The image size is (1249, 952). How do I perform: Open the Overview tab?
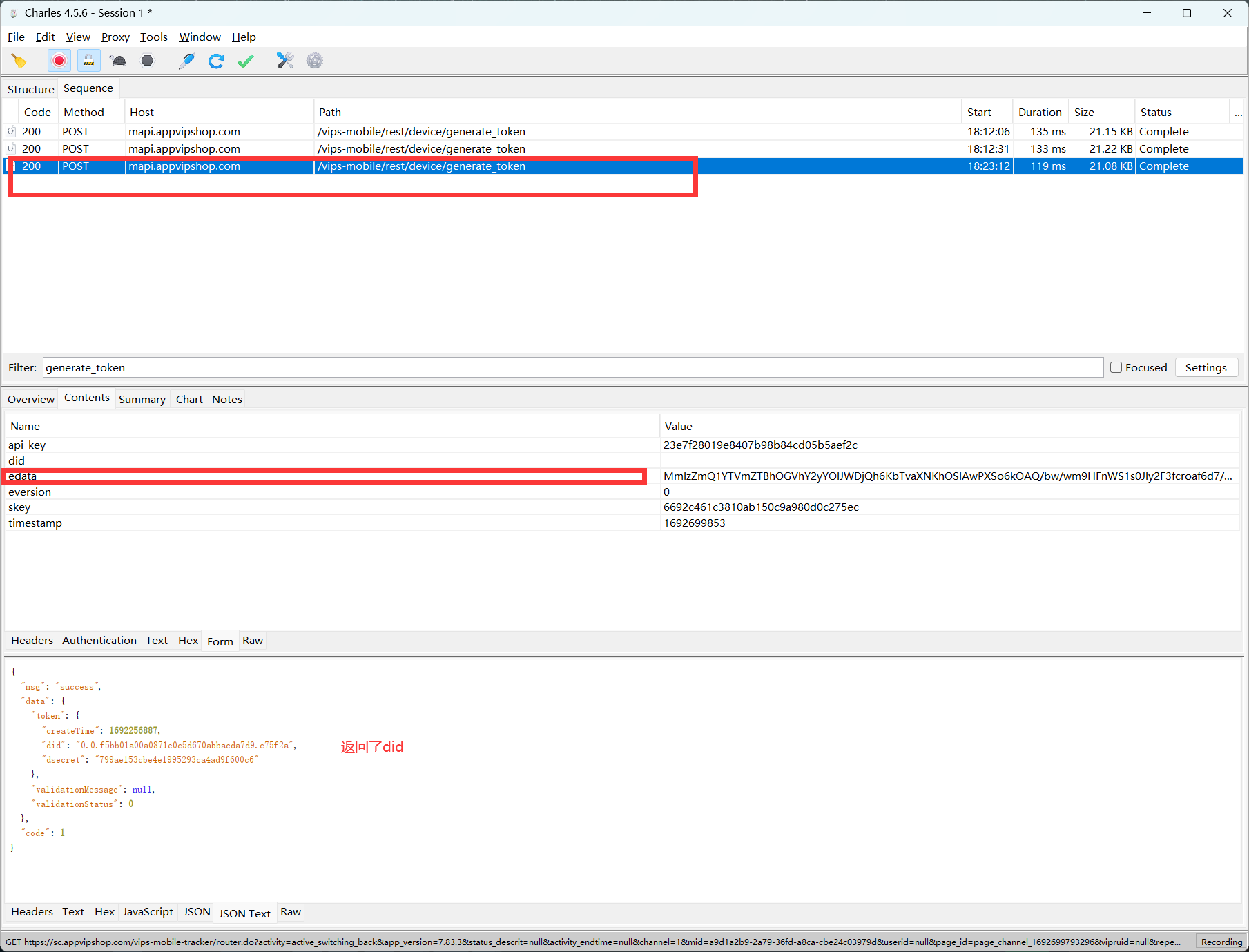tap(31, 399)
